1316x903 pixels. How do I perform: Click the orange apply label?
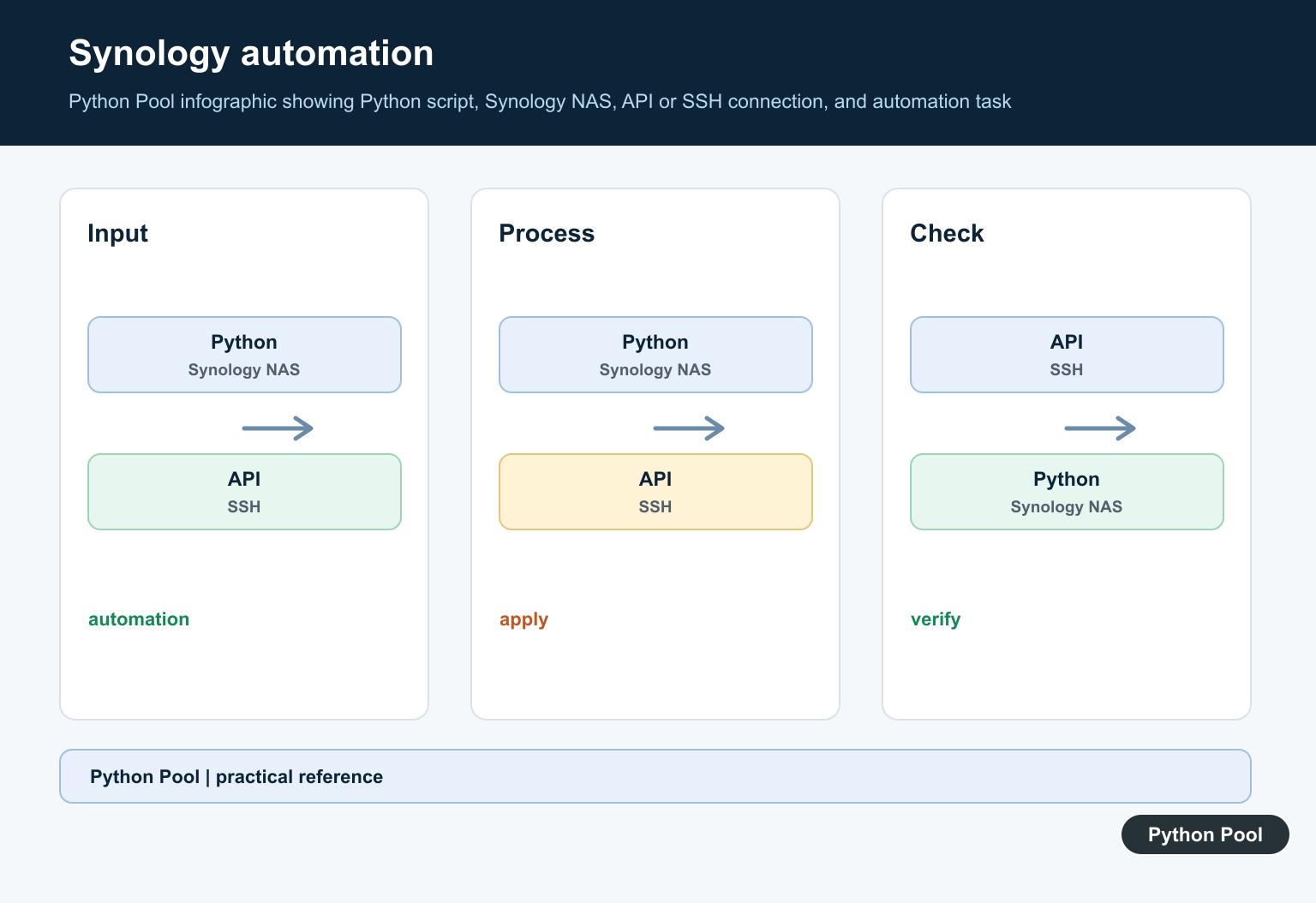(x=523, y=619)
